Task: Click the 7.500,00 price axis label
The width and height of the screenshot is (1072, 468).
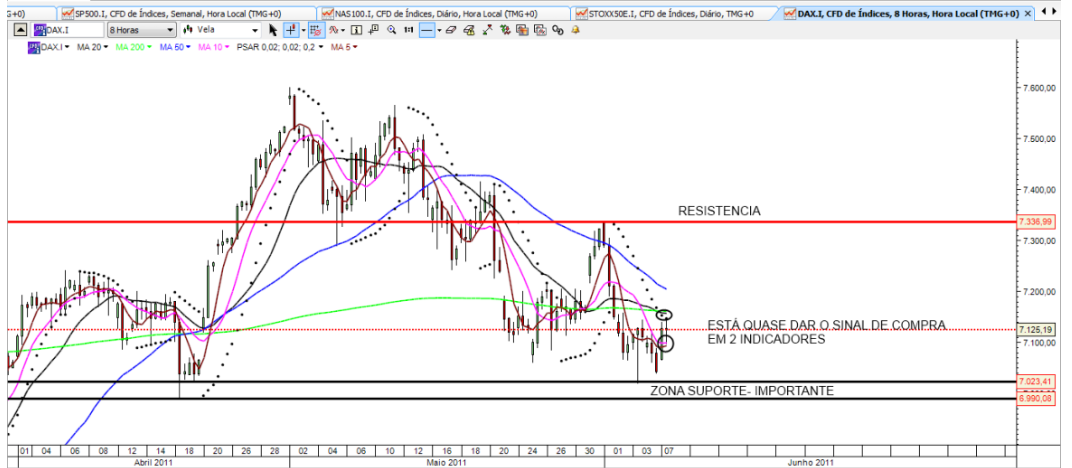Action: [1040, 139]
